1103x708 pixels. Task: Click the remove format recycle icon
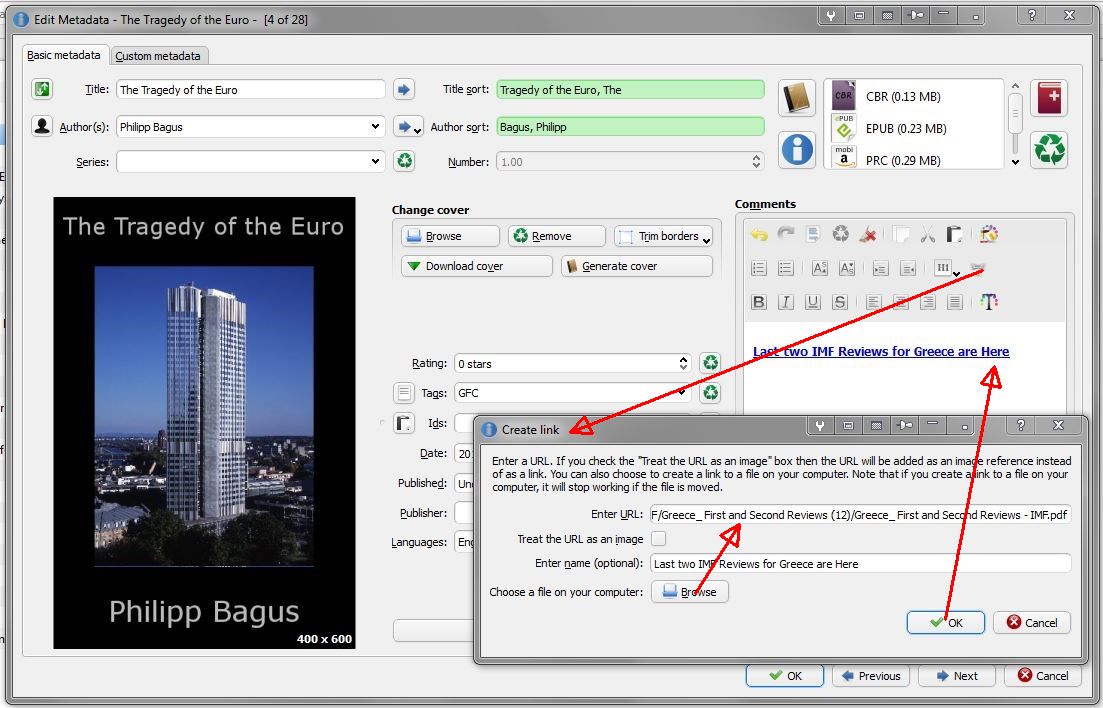pos(1050,150)
